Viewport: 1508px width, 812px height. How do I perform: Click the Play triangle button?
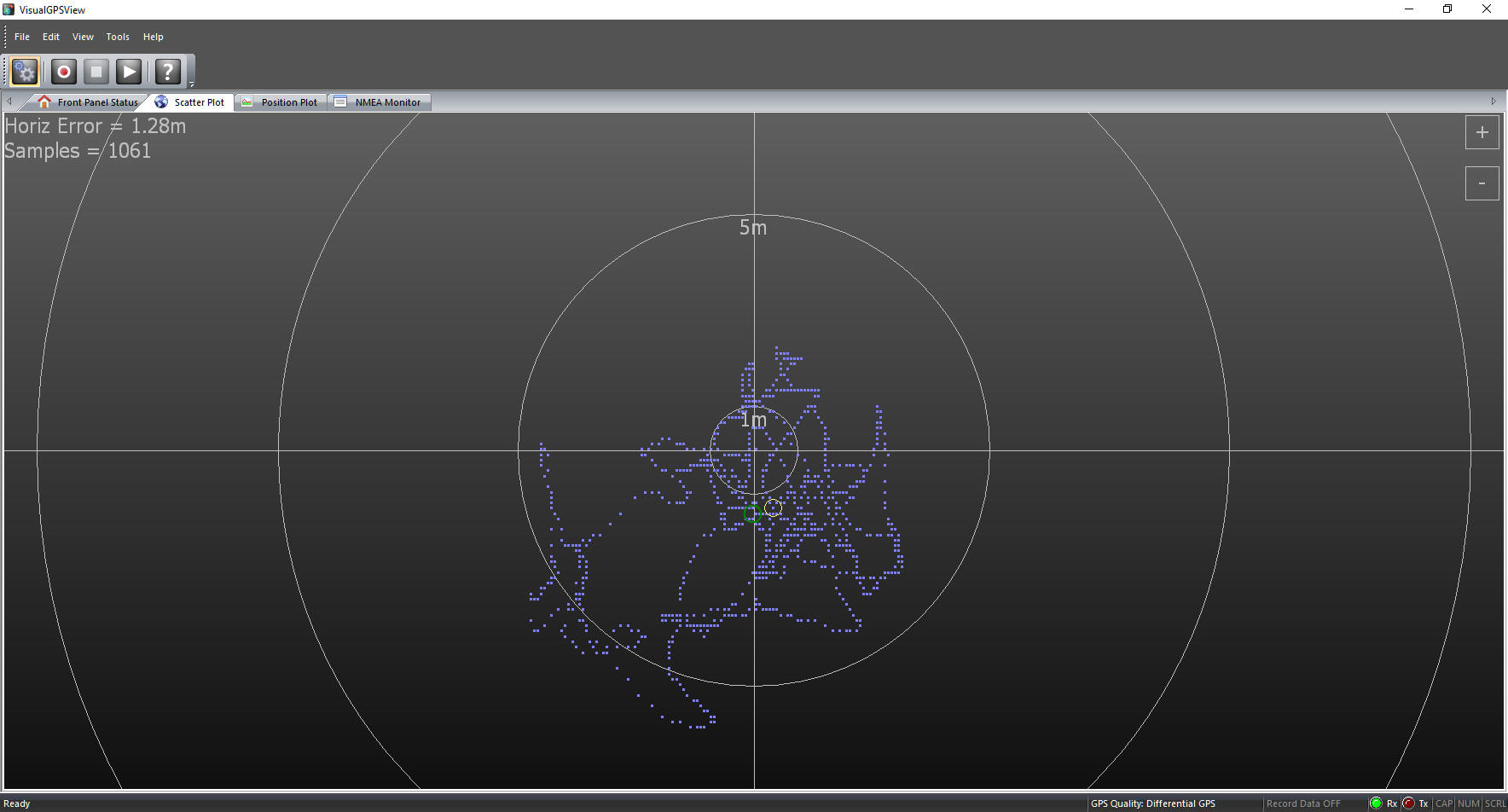tap(129, 72)
